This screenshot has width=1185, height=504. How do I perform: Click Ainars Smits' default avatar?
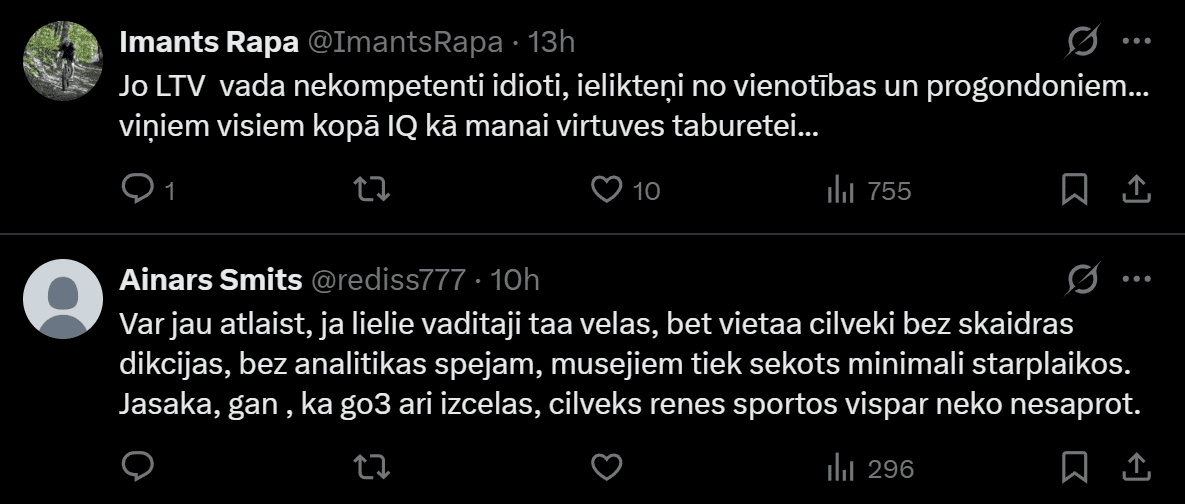tap(63, 299)
